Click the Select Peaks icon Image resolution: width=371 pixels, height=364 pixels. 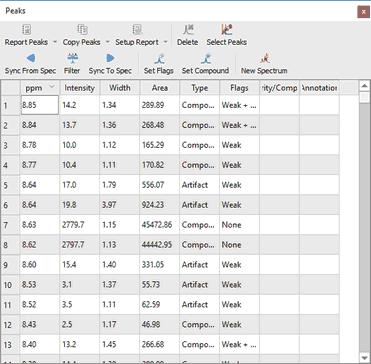pyautogui.click(x=227, y=30)
